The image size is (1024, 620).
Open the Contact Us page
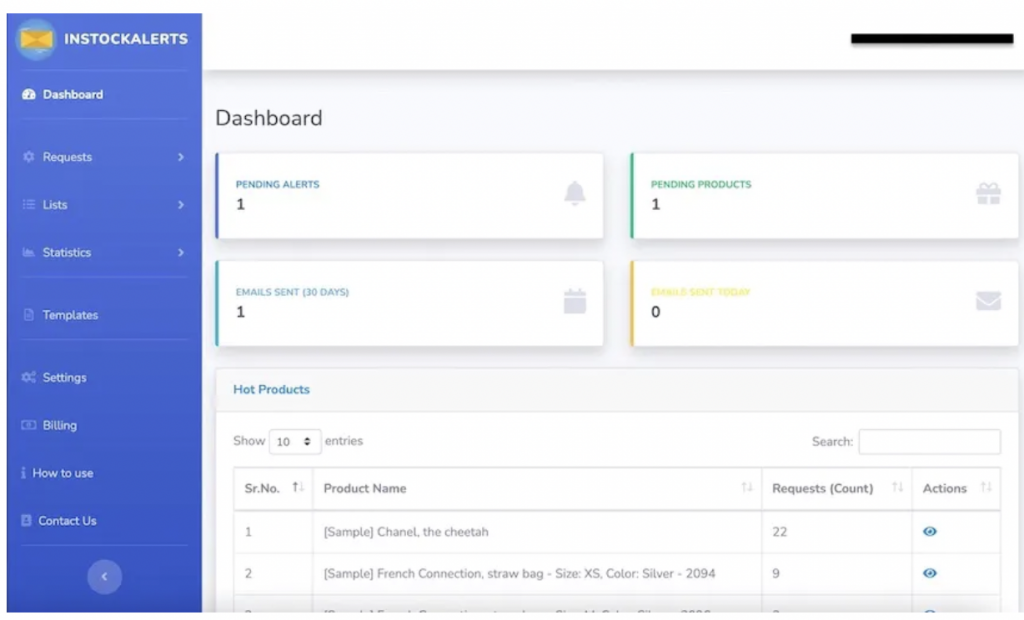click(67, 521)
